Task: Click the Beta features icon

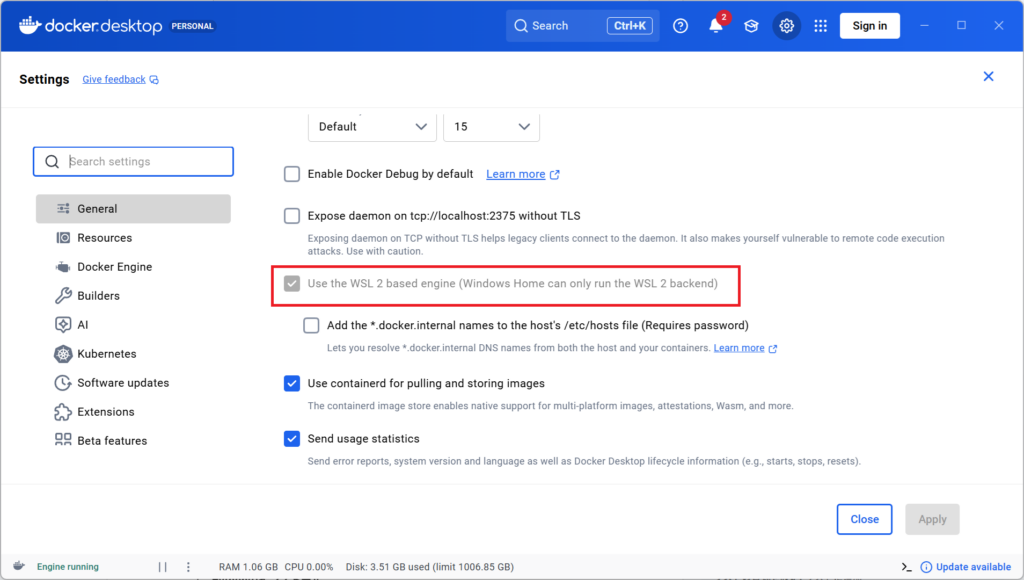Action: tap(63, 440)
